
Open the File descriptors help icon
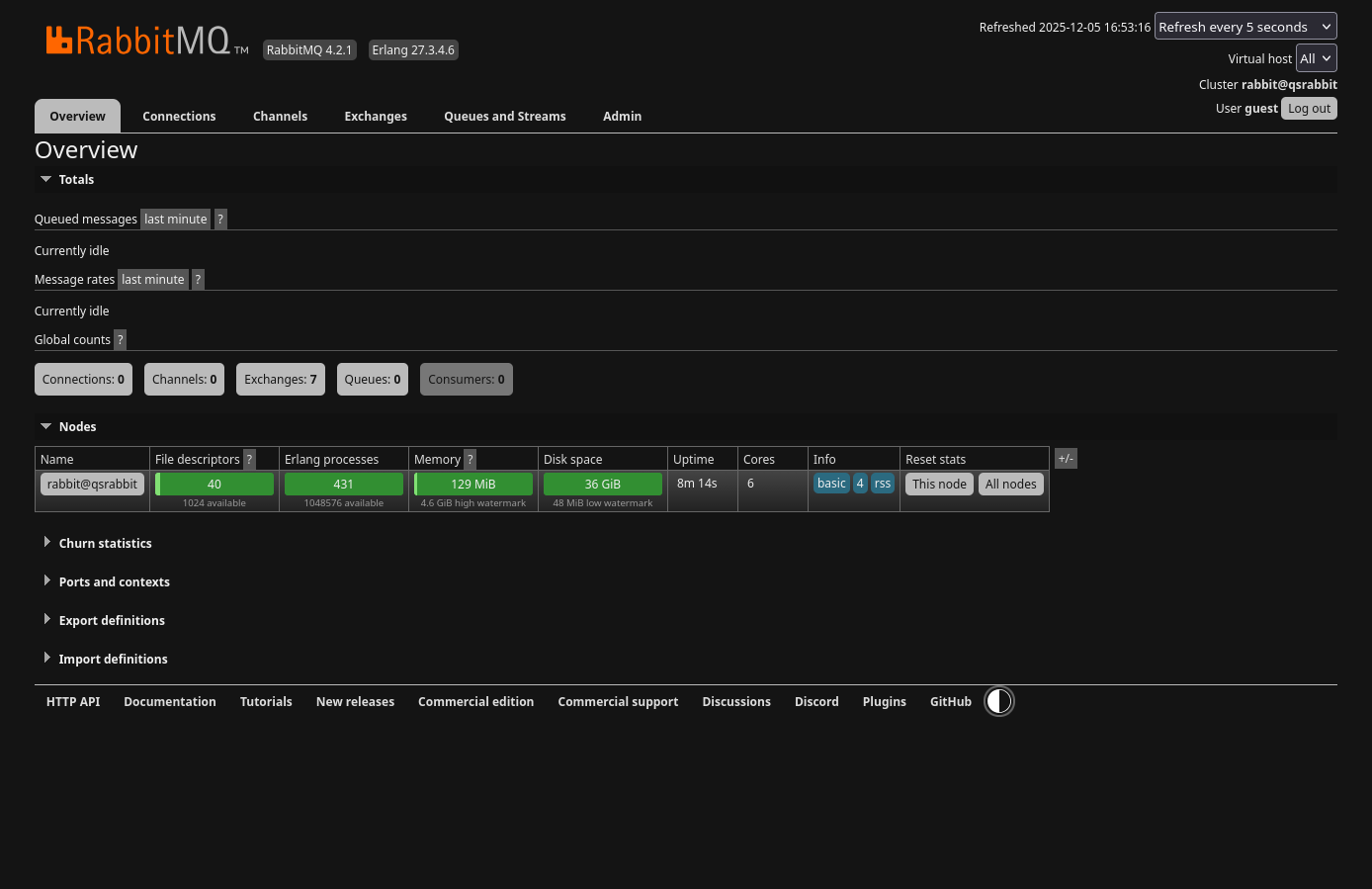[x=249, y=459]
